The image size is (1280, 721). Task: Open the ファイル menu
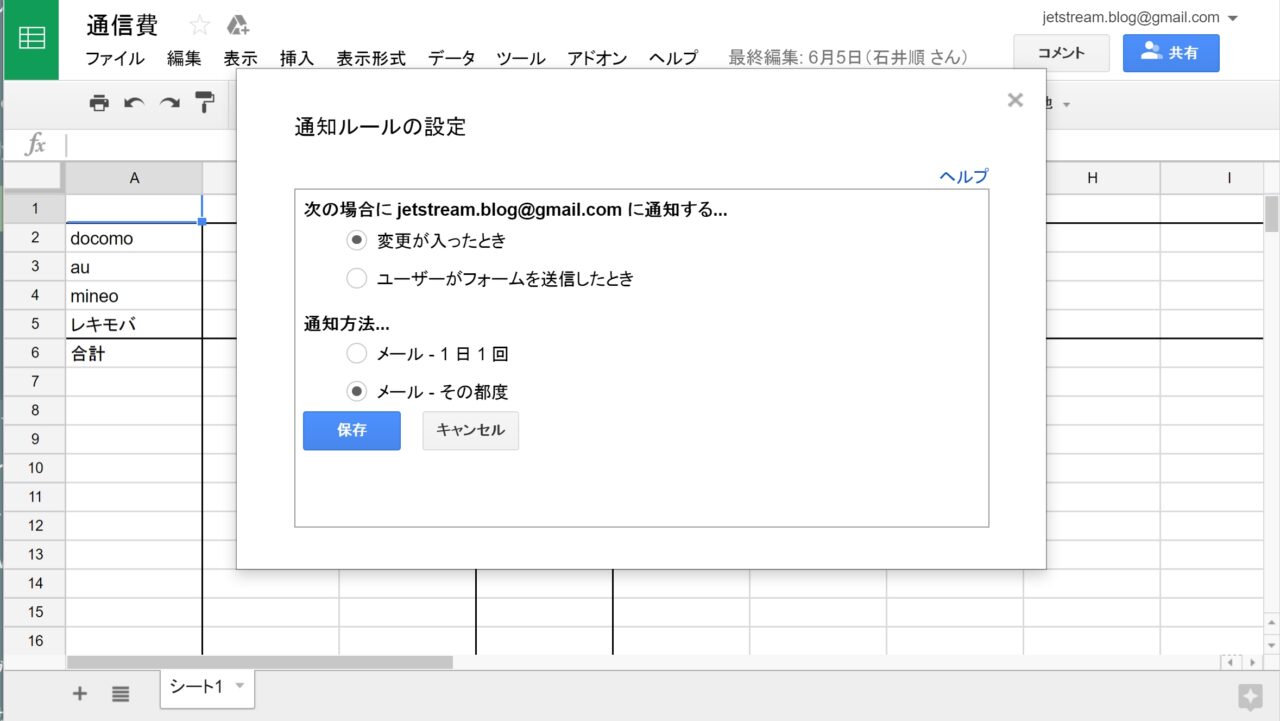point(115,58)
